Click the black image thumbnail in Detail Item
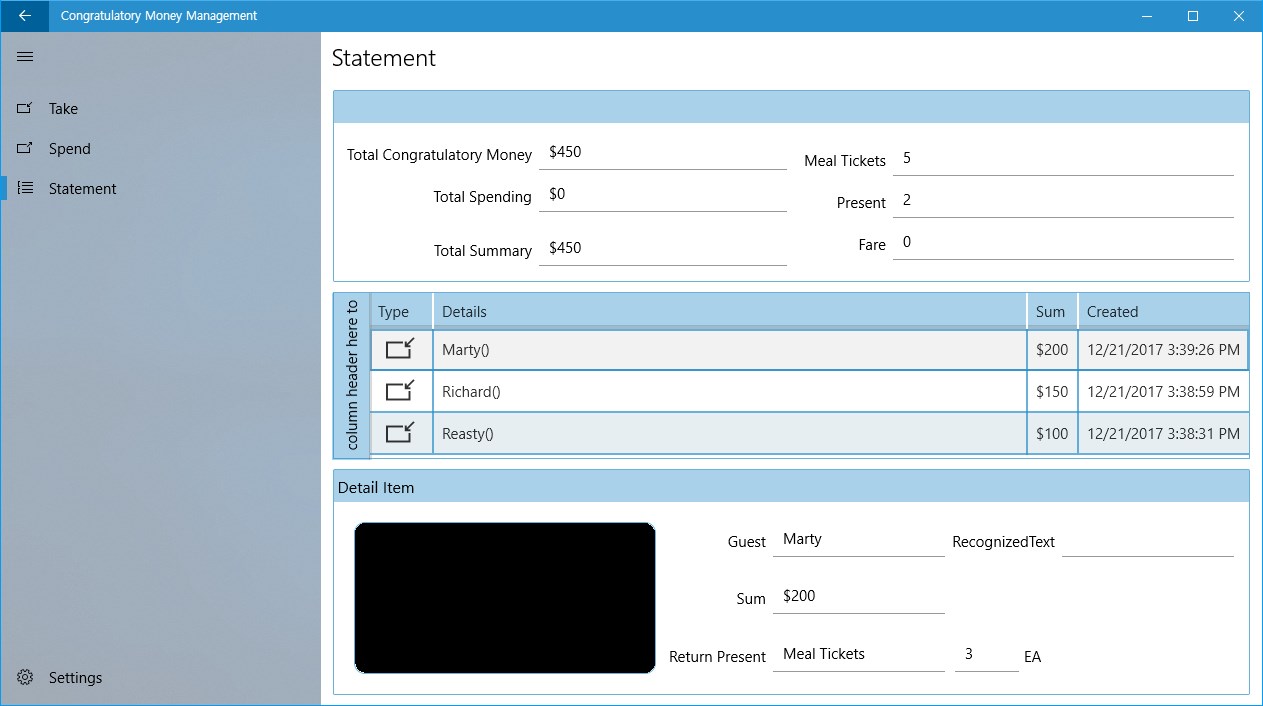Image resolution: width=1263 pixels, height=706 pixels. click(x=505, y=597)
